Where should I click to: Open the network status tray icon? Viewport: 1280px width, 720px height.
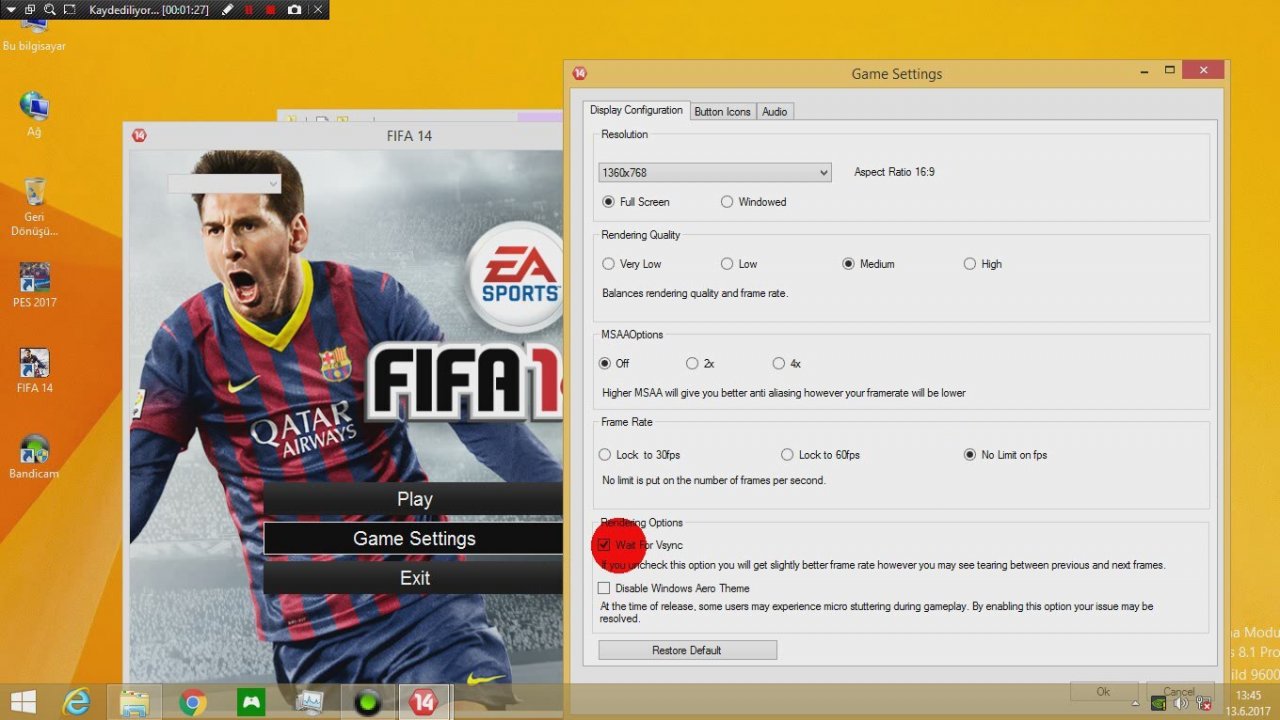click(x=1204, y=702)
